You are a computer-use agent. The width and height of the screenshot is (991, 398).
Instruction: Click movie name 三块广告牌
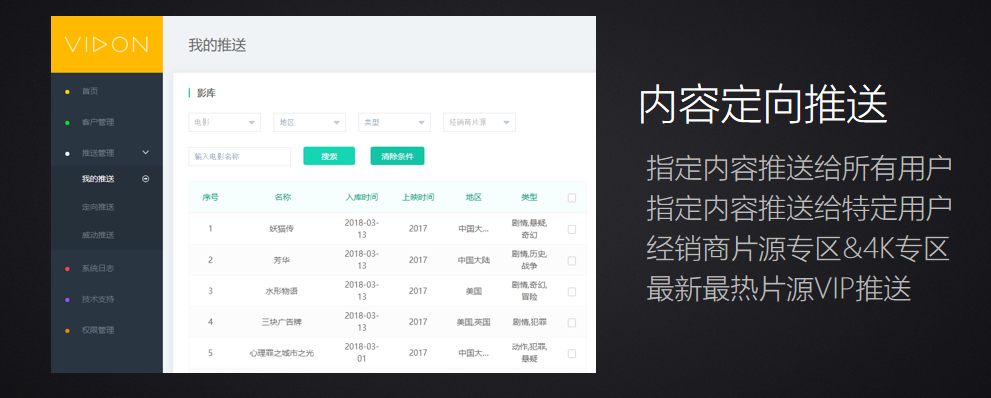(281, 322)
